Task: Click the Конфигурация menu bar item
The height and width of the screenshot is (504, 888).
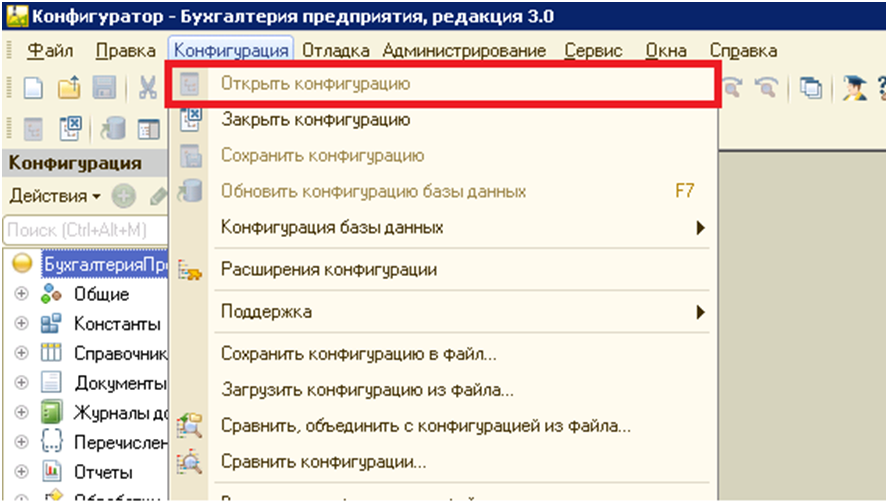Action: (x=230, y=50)
